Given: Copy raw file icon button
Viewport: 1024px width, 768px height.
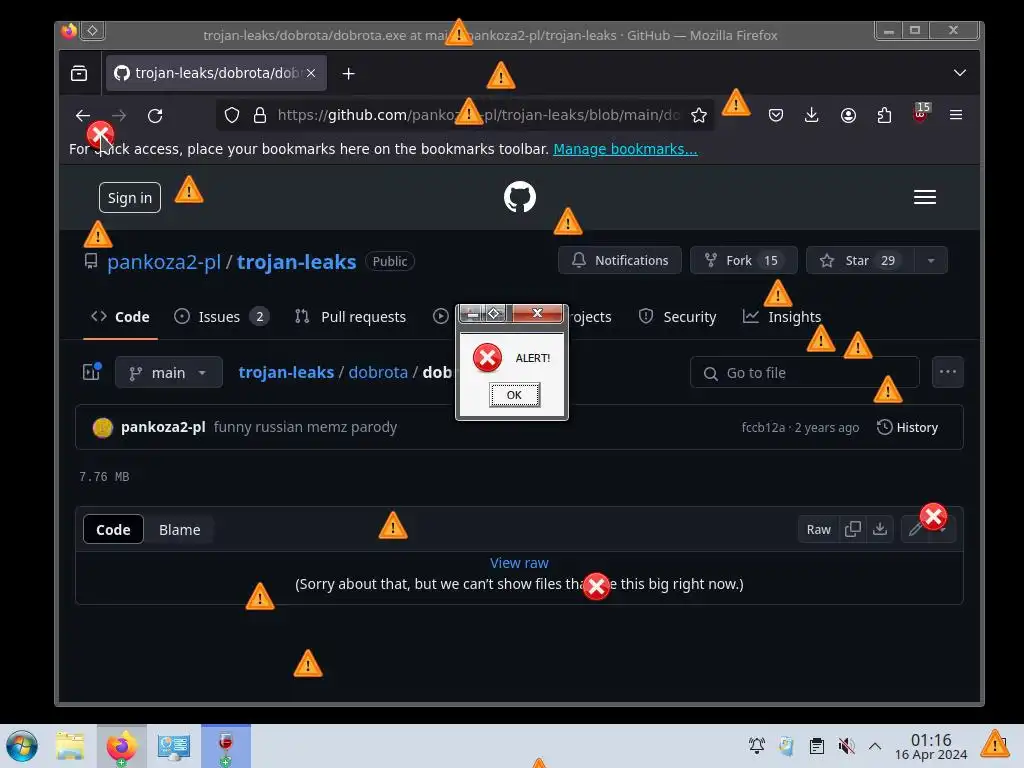Looking at the screenshot, I should click(x=852, y=529).
